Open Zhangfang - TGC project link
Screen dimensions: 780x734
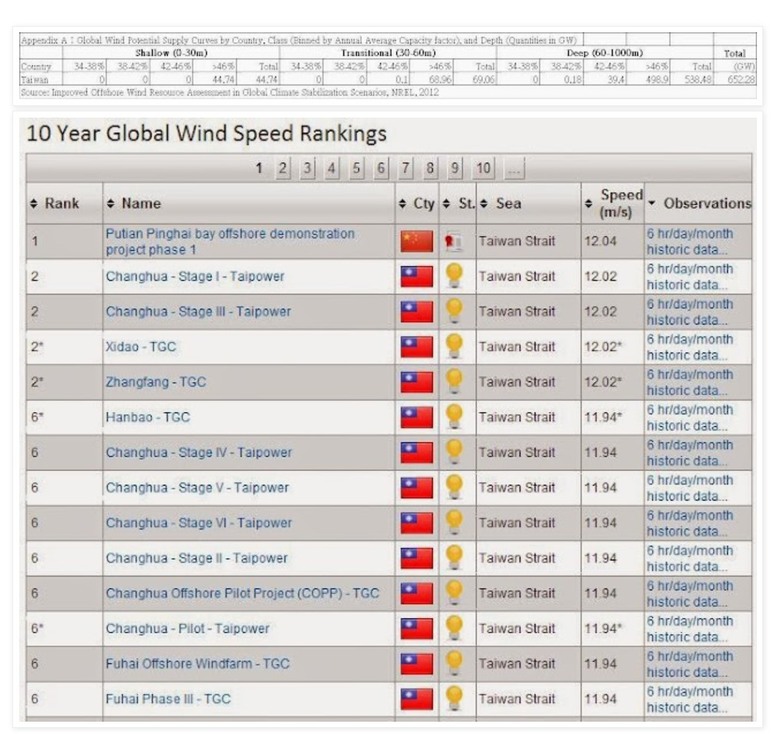point(156,382)
